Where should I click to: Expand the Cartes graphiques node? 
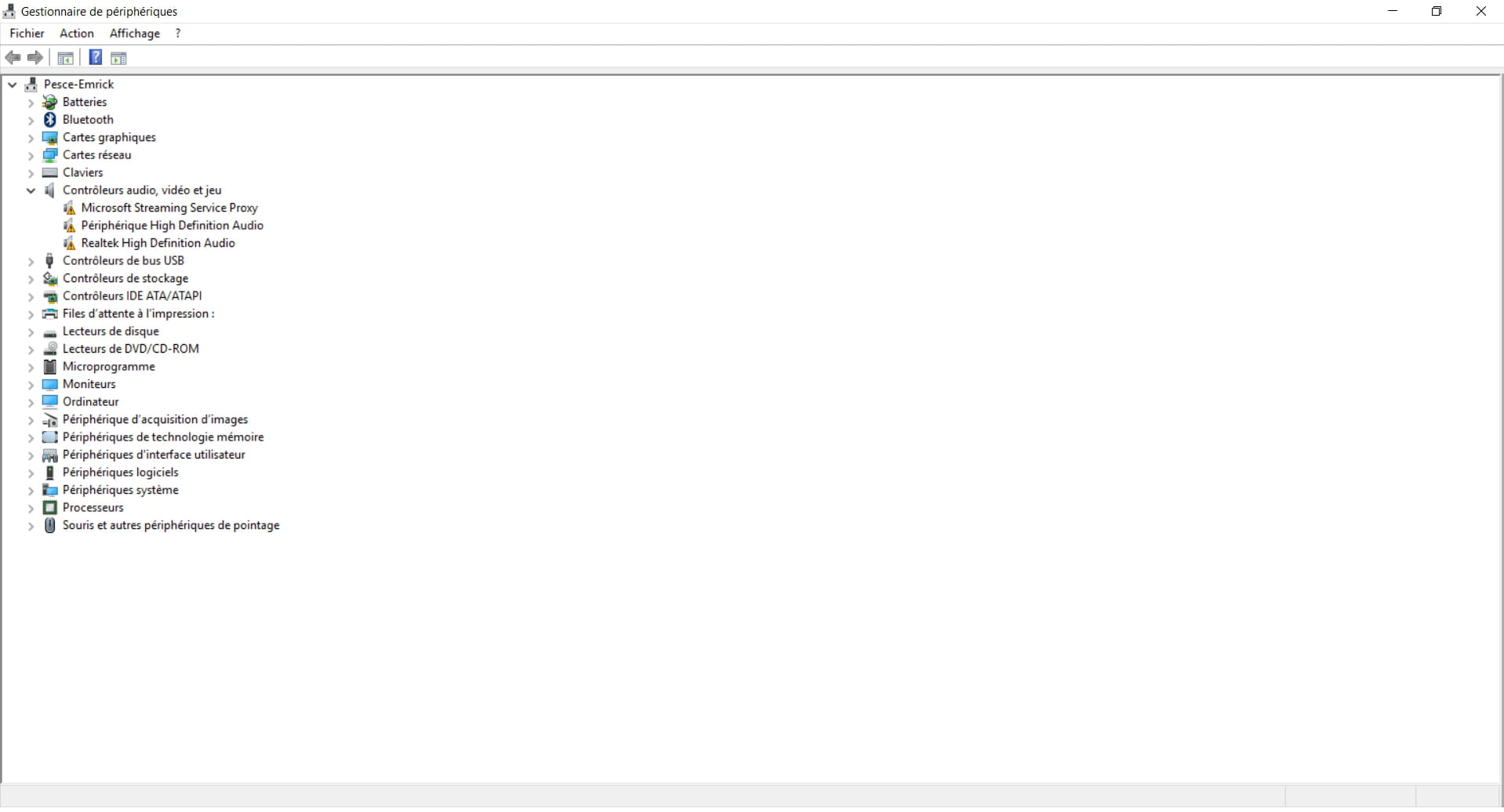pos(31,138)
